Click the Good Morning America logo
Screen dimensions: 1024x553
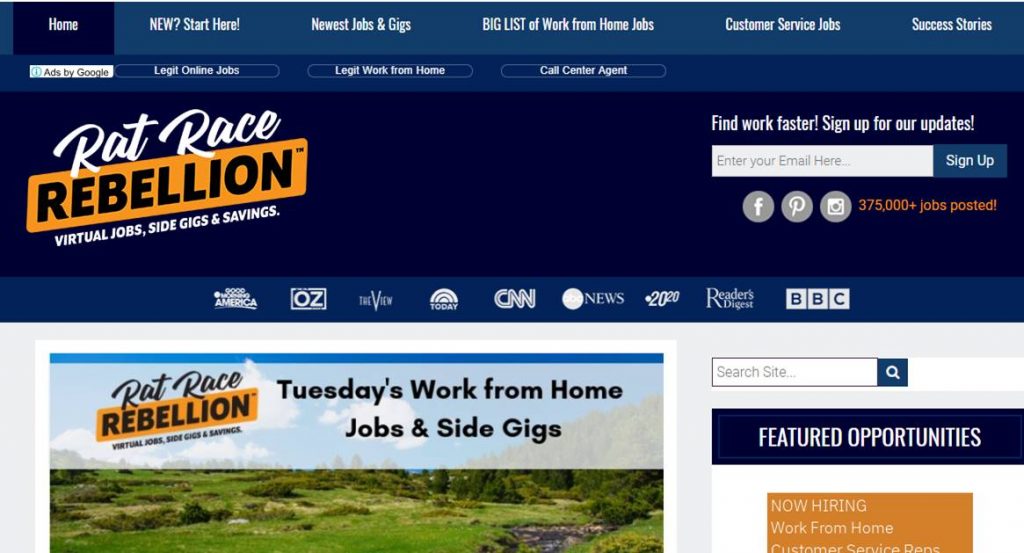click(236, 298)
